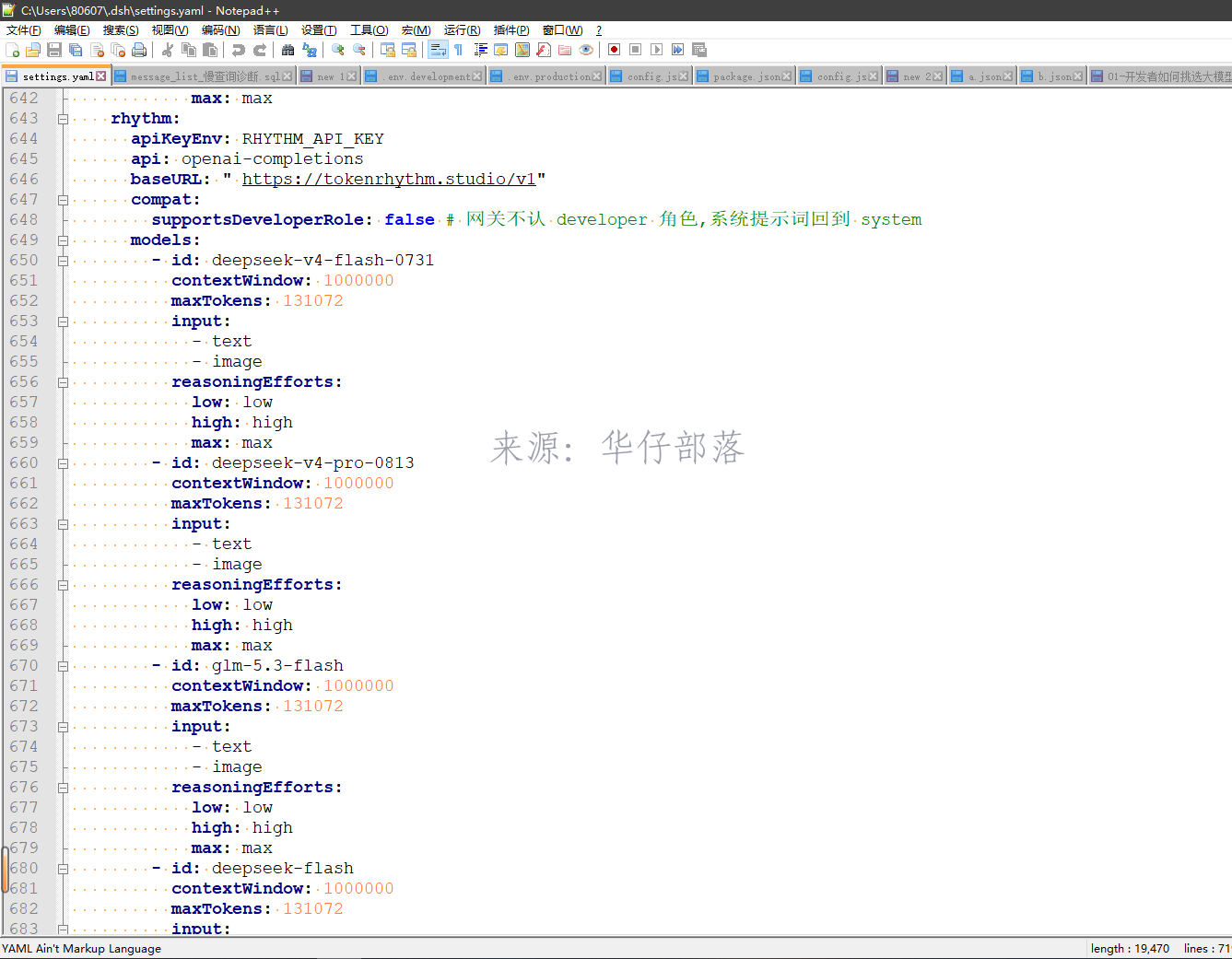Open the tokenrhythm.studio baseURL link
The height and width of the screenshot is (959, 1232).
tap(389, 180)
